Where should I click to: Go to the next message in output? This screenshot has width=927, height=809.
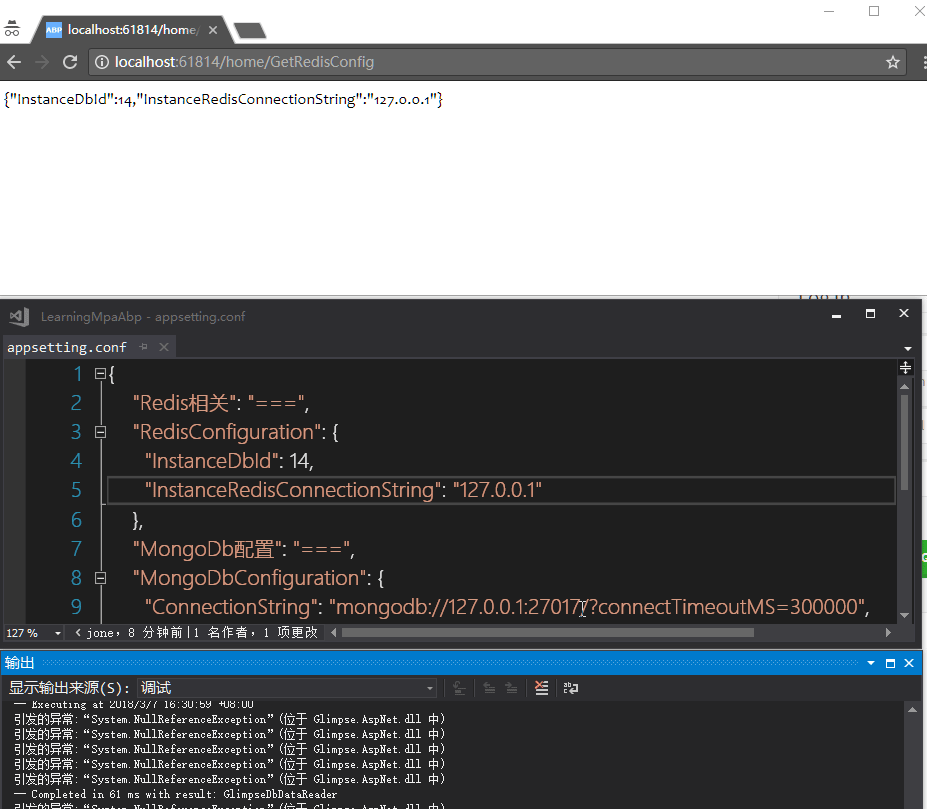tap(511, 688)
